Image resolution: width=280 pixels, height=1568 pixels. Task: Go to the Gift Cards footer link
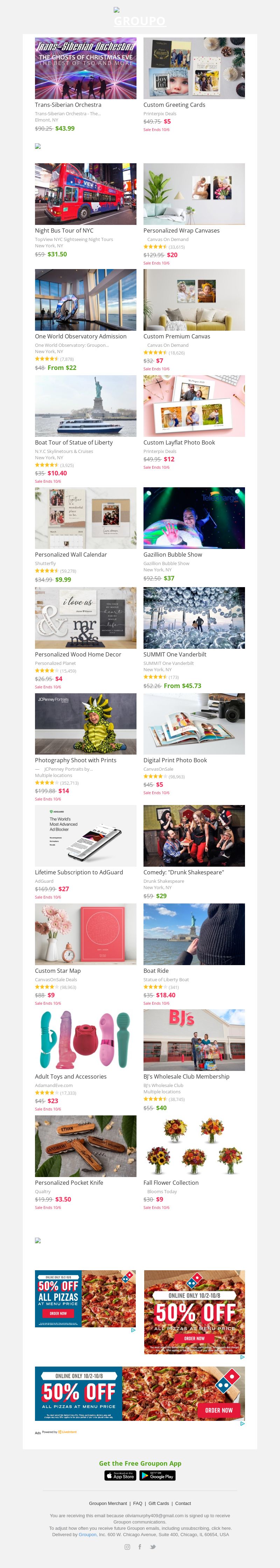[159, 1503]
